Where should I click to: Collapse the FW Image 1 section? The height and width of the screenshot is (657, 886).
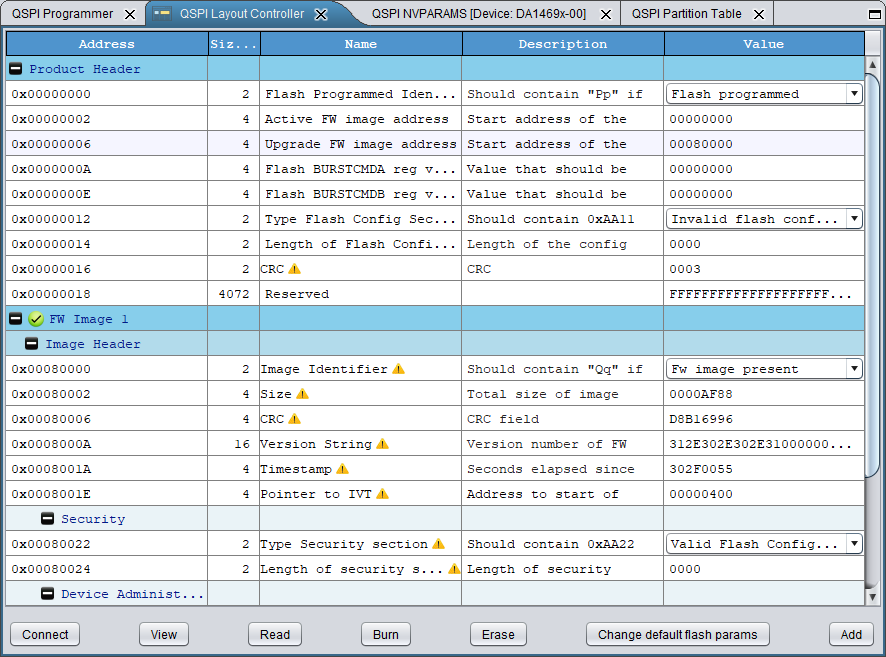[x=16, y=319]
